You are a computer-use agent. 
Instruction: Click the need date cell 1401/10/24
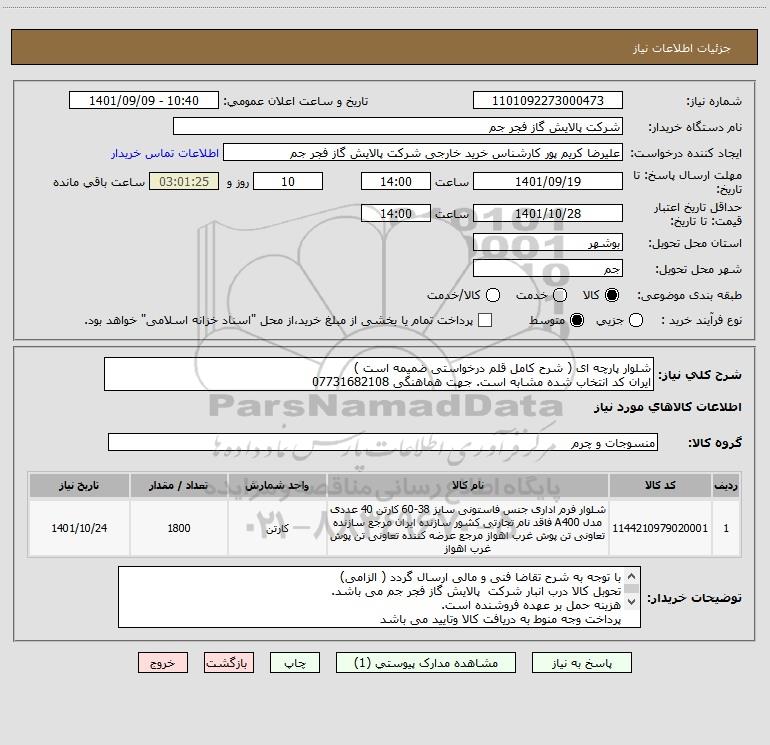point(79,528)
